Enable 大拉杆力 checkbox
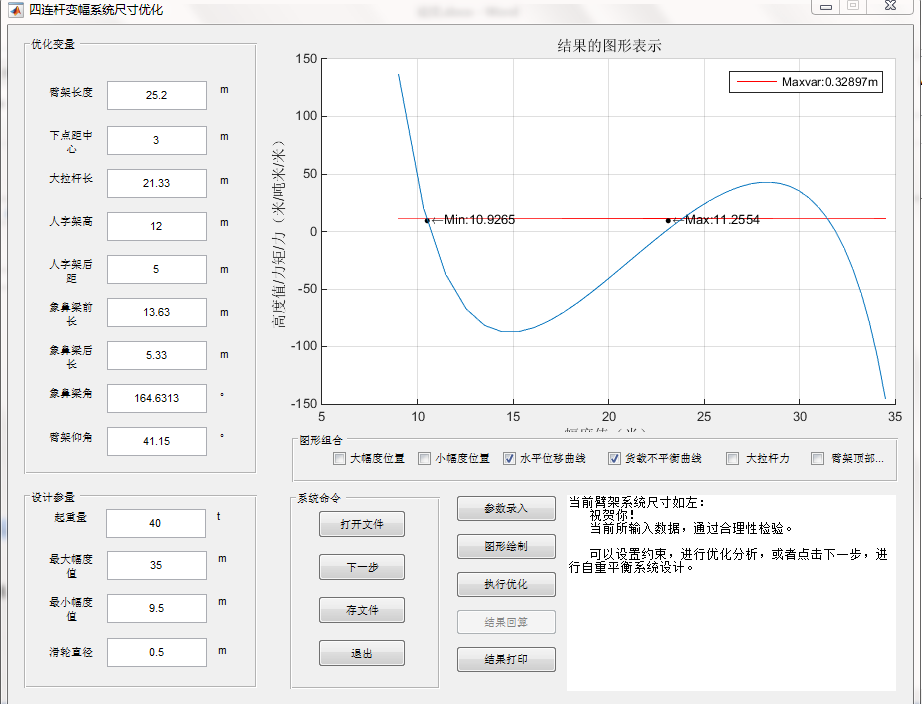 click(733, 459)
